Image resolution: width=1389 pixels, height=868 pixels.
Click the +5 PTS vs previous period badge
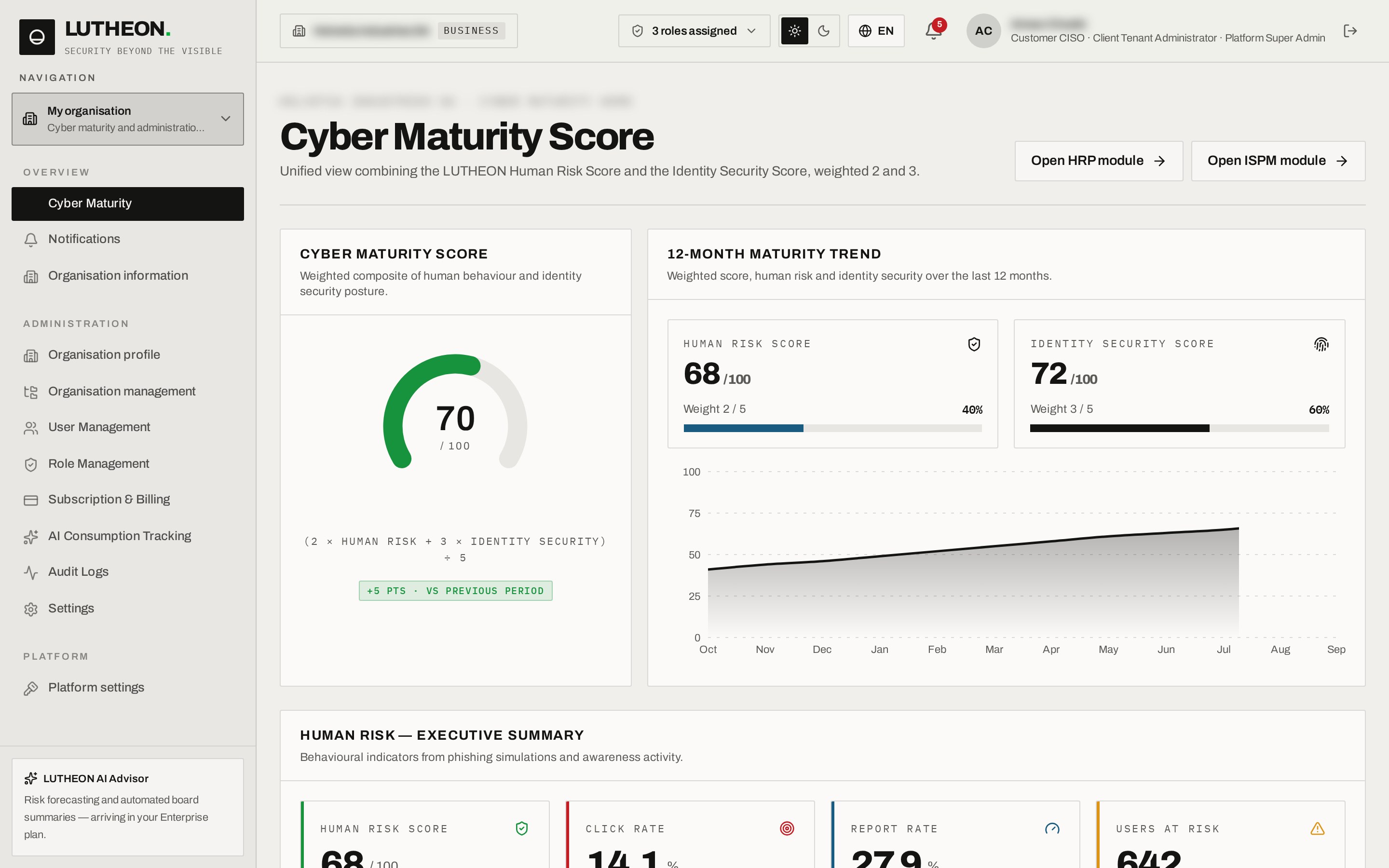(x=455, y=591)
